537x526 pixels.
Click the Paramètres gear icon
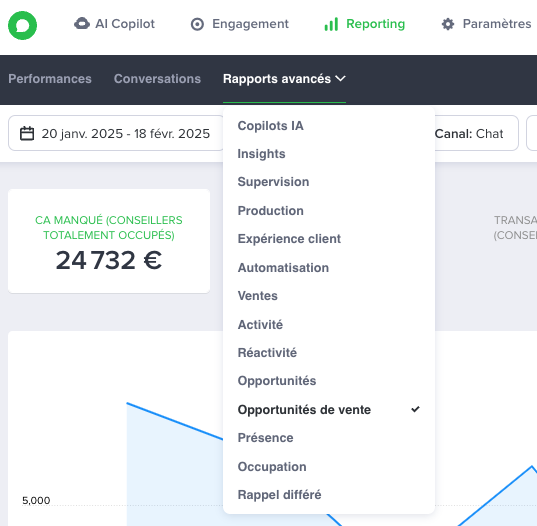click(448, 24)
